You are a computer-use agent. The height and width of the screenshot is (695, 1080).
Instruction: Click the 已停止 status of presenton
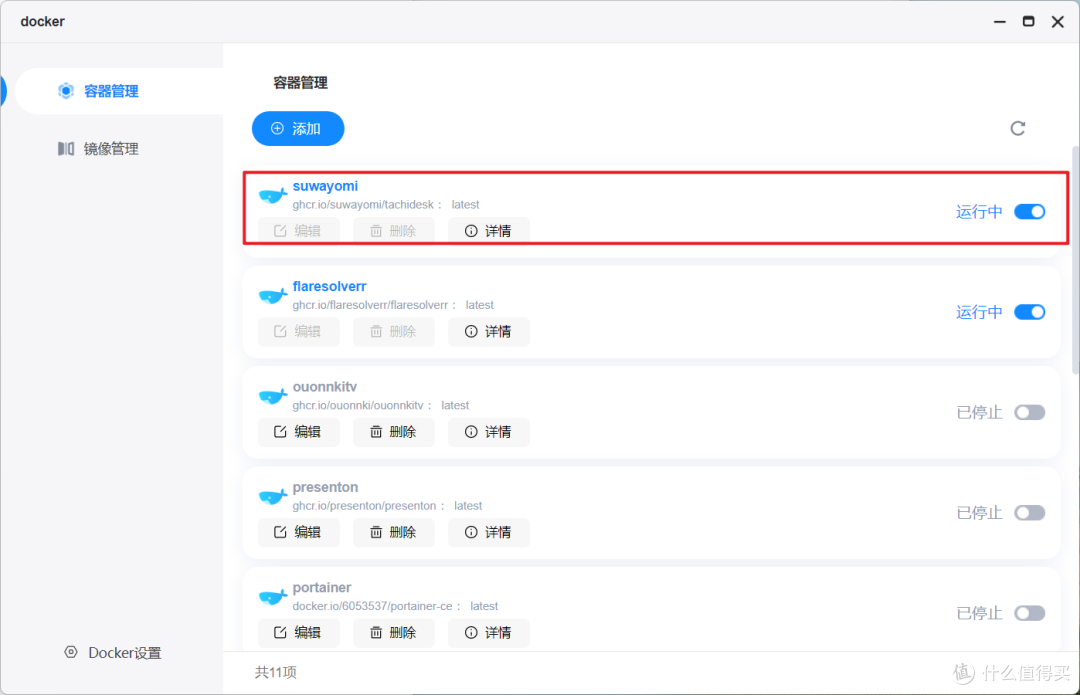tap(979, 512)
